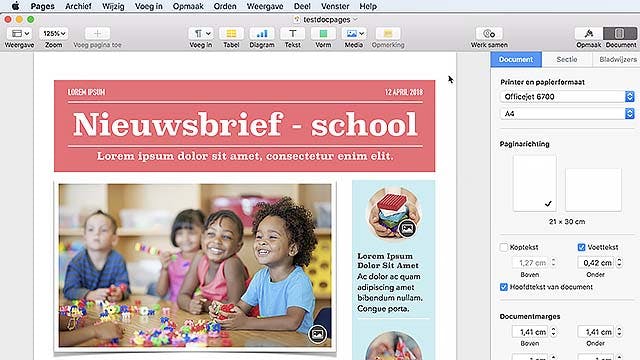Image resolution: width=640 pixels, height=360 pixels.
Task: Toggle Hoofdtekst van document checkbox
Action: point(504,287)
